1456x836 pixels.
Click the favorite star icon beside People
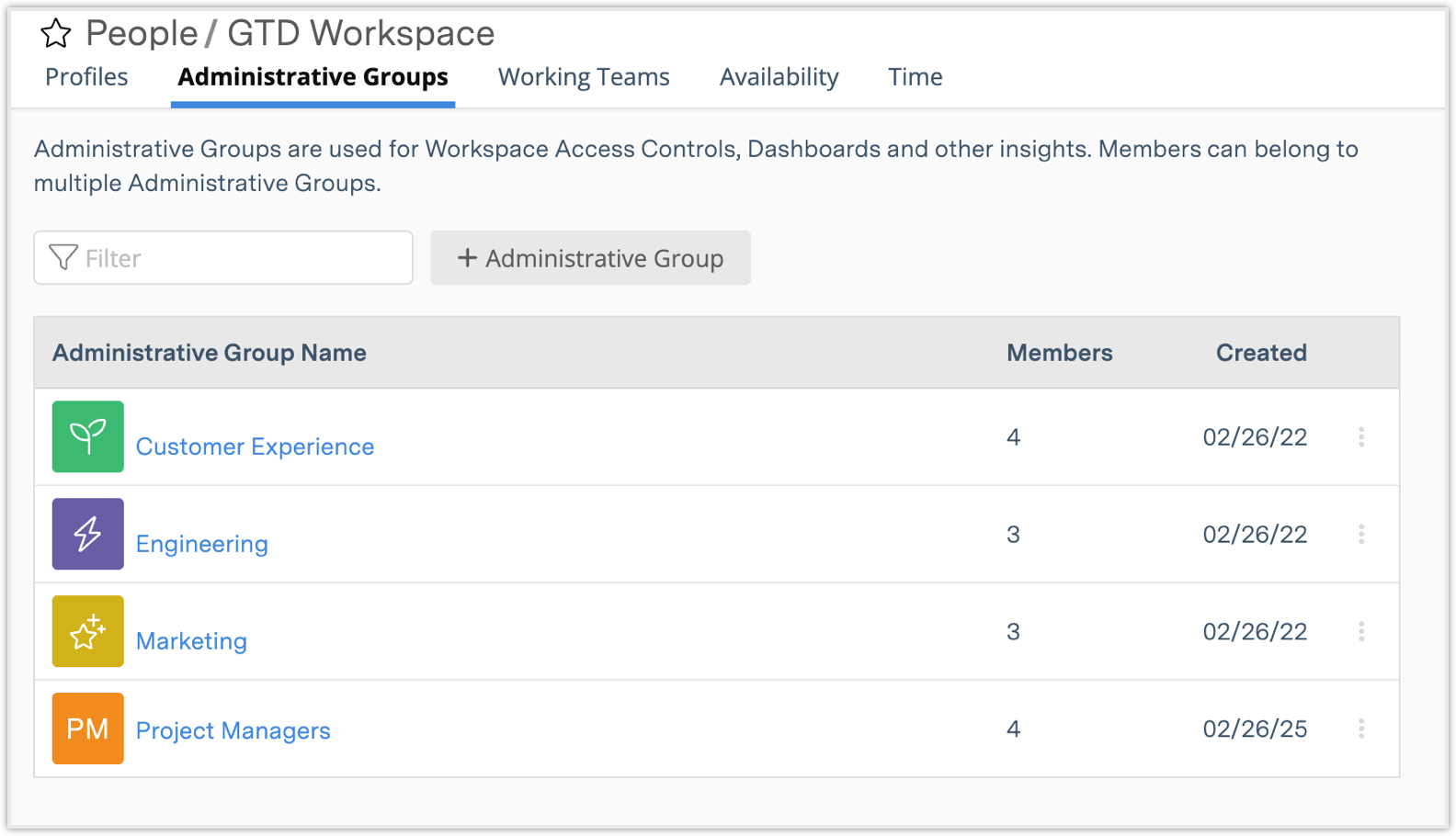pyautogui.click(x=56, y=34)
